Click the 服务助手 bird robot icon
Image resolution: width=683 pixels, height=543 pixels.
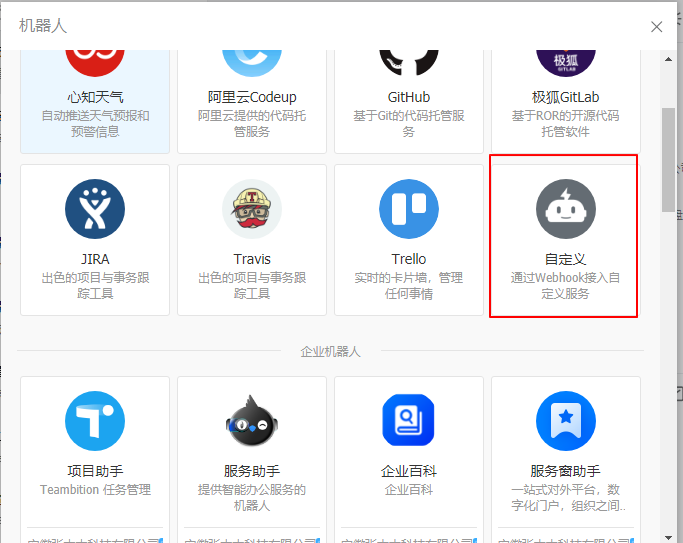click(252, 421)
